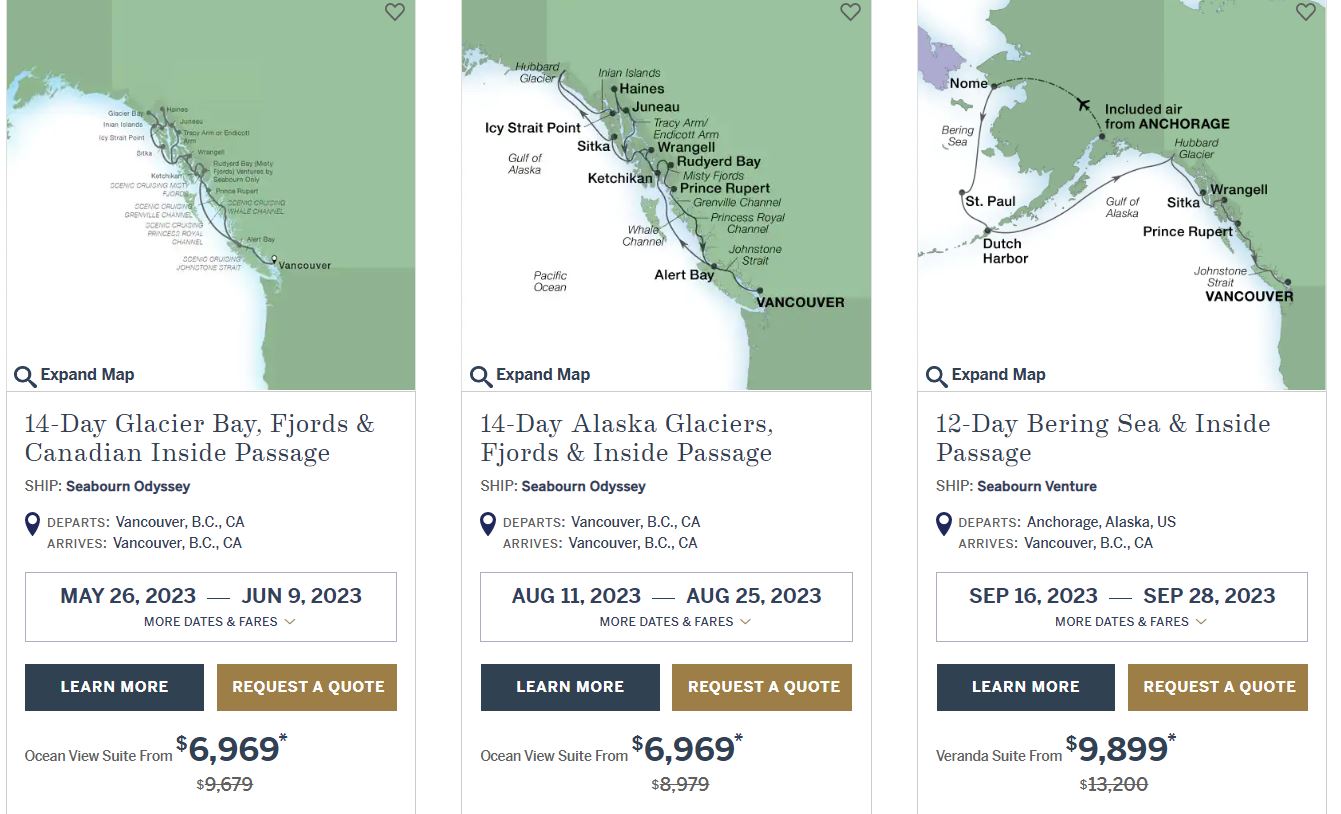Request a quote for Alaska Glaciers cruise
Viewport: 1341px width, 814px height.
tap(762, 687)
